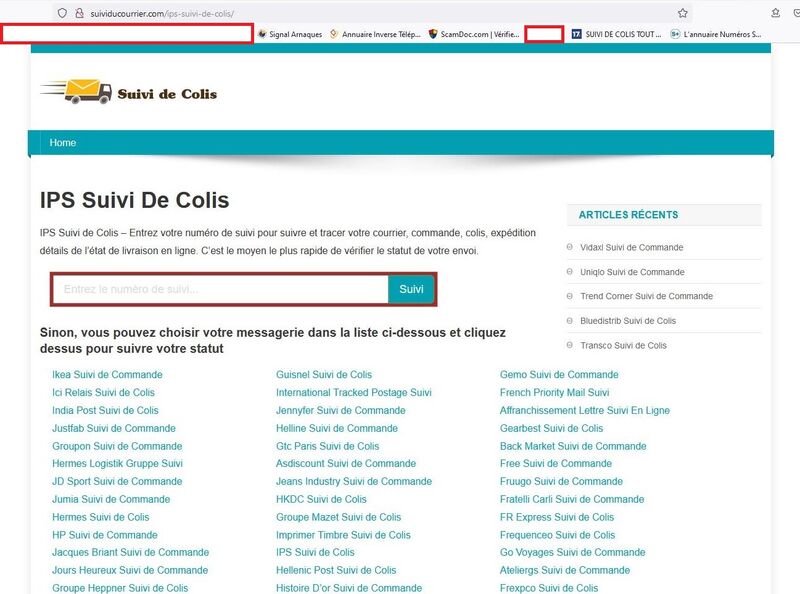Open Histoire D'or Suivi de Commande link

pos(349,588)
